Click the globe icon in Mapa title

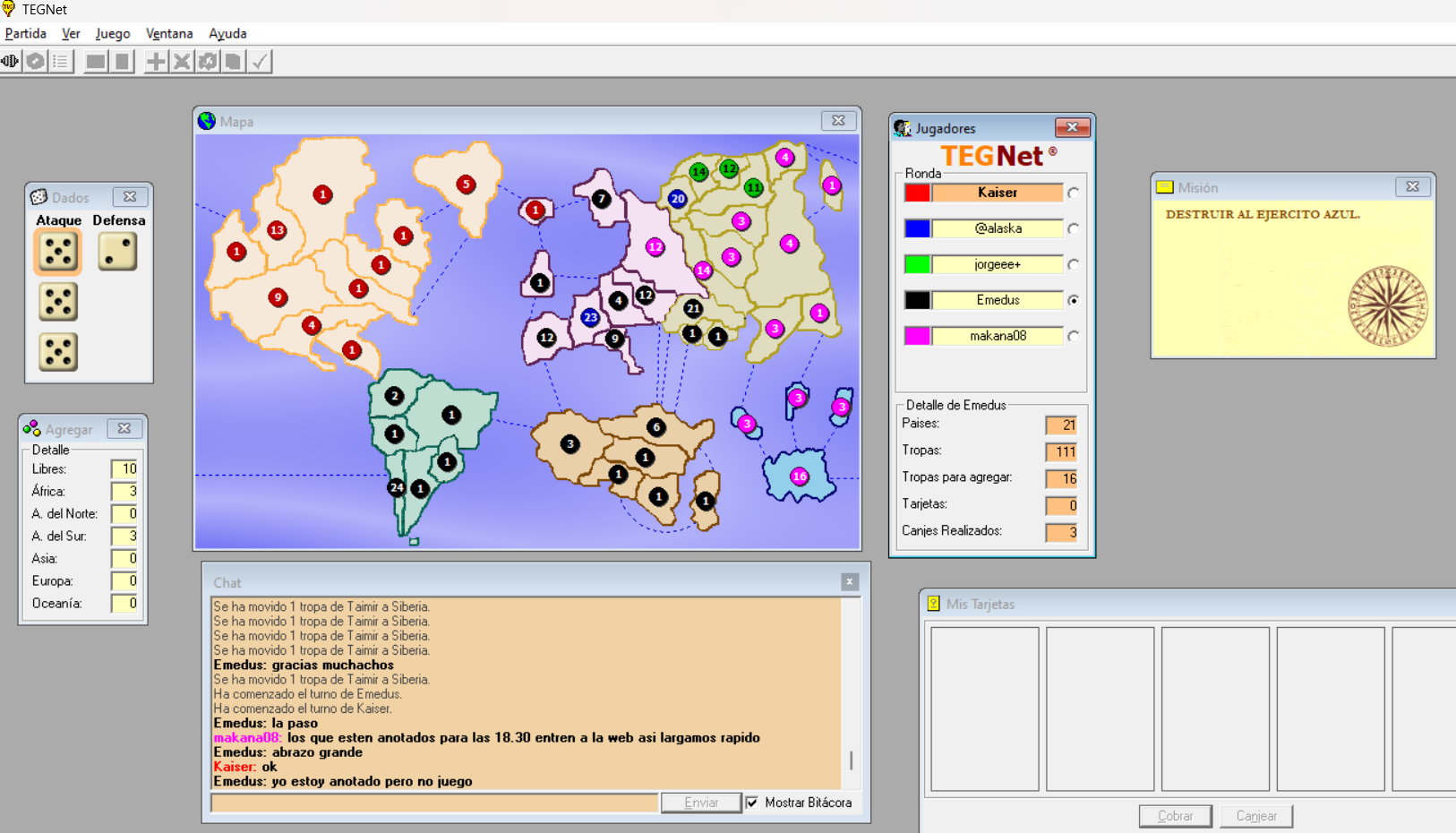207,121
